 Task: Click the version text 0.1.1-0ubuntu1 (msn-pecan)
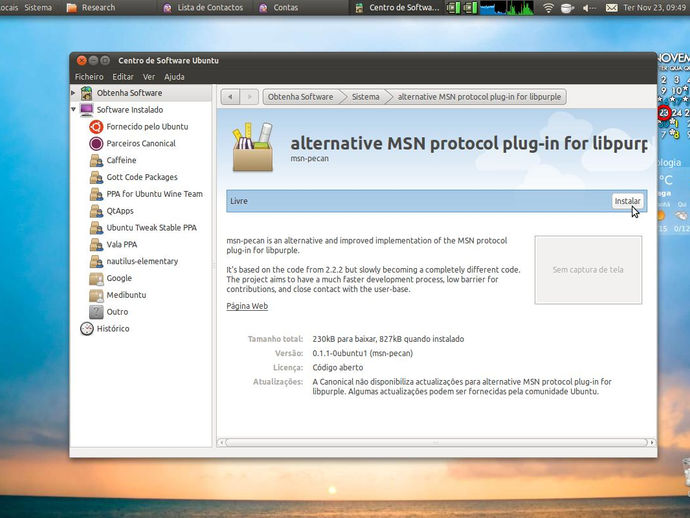363,353
